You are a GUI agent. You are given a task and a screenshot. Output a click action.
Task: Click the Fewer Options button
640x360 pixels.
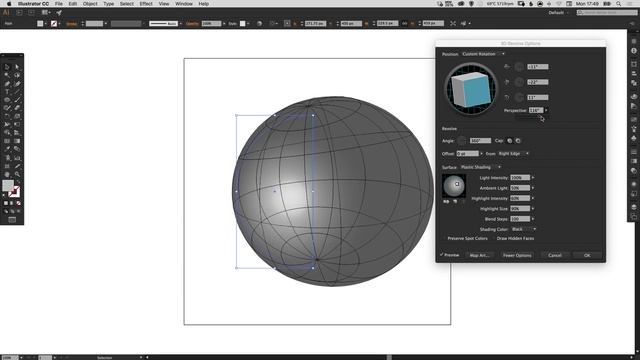point(517,255)
